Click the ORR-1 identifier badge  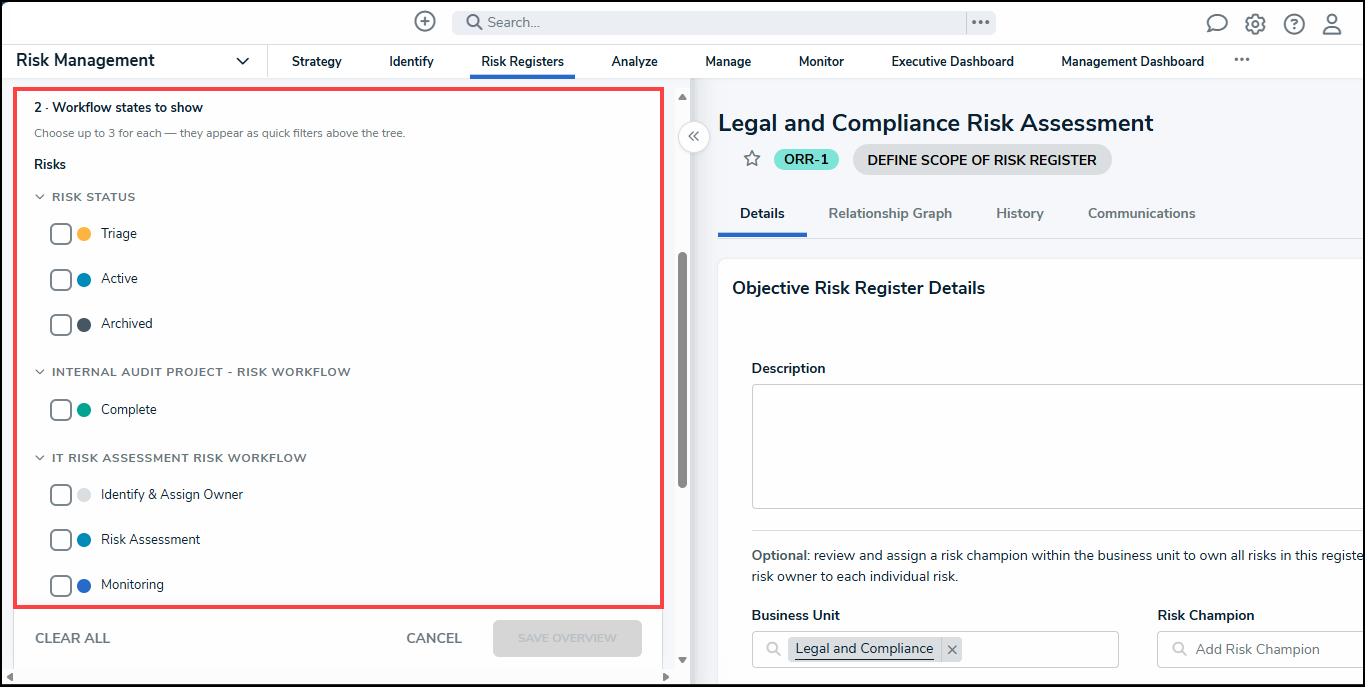point(806,159)
